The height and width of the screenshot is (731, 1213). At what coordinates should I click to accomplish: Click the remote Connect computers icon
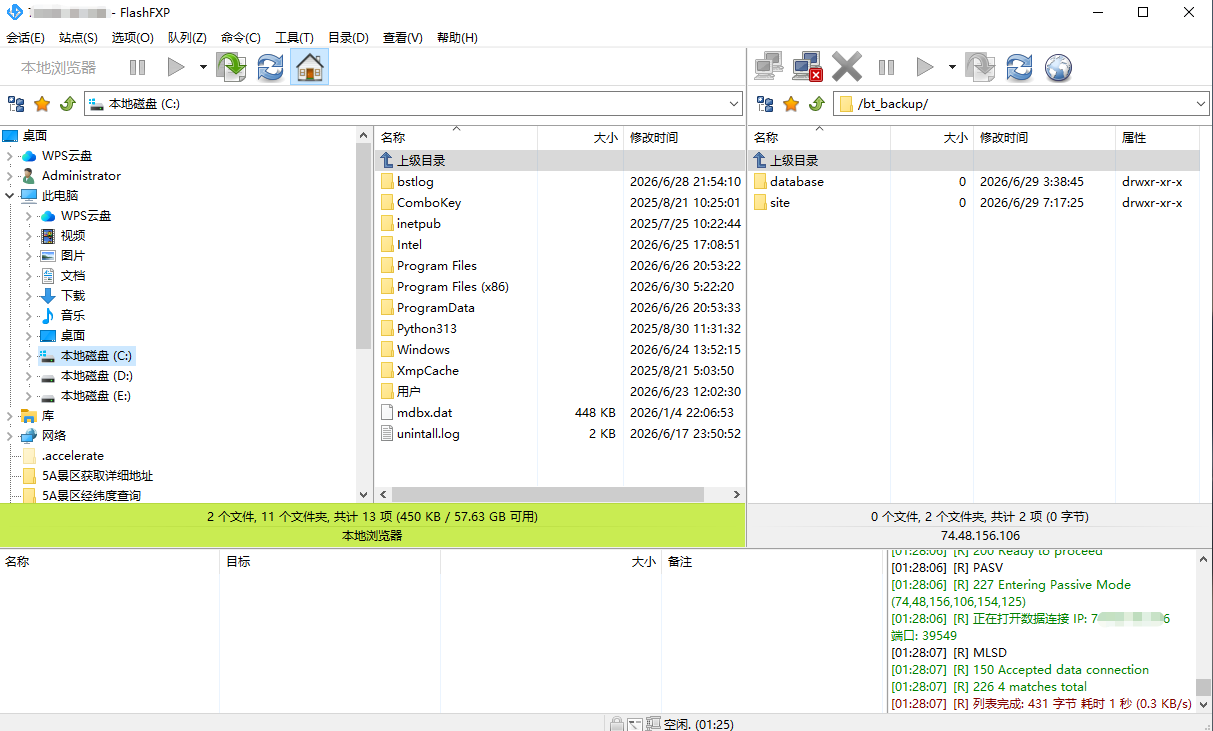(768, 67)
